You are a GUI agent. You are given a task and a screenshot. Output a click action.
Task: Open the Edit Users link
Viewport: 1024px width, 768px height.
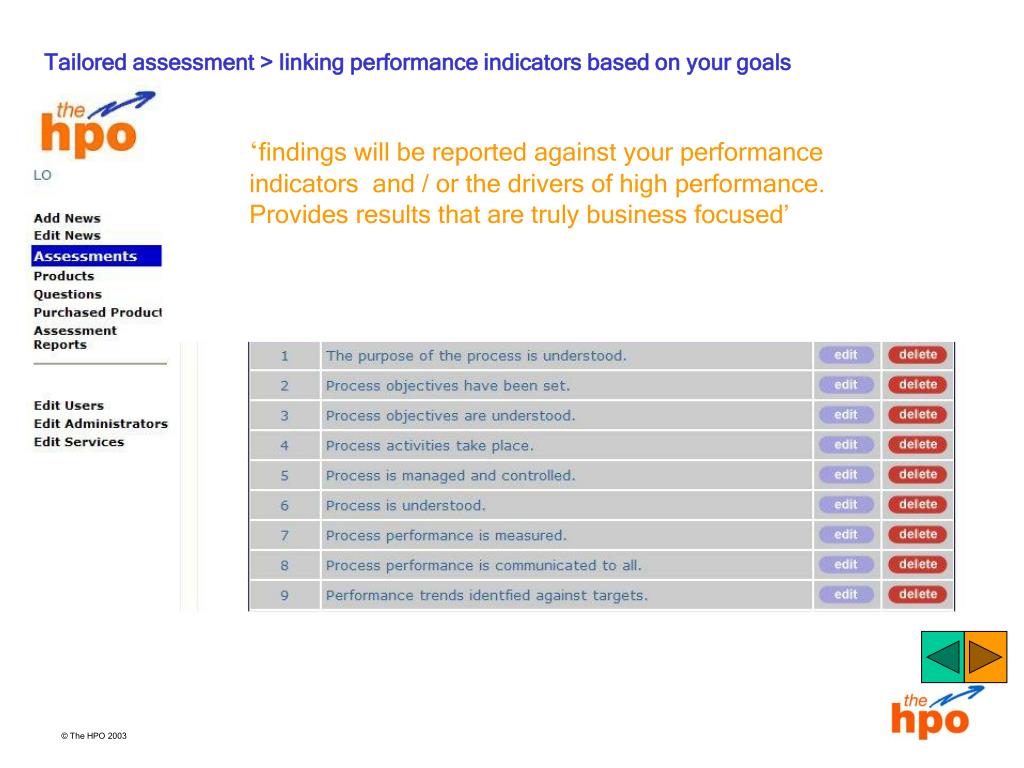point(69,406)
